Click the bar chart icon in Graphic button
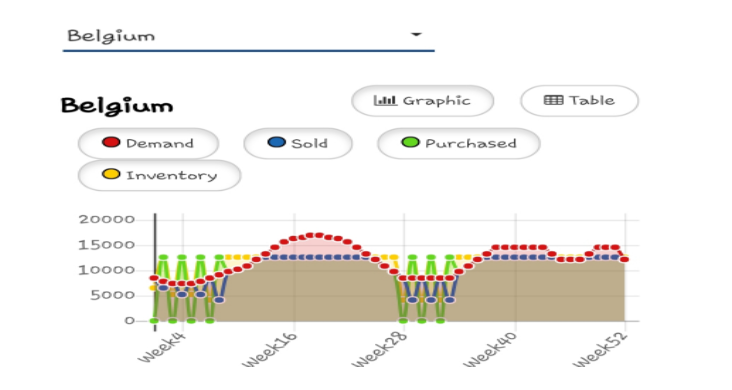This screenshot has width=732, height=390. pos(385,100)
